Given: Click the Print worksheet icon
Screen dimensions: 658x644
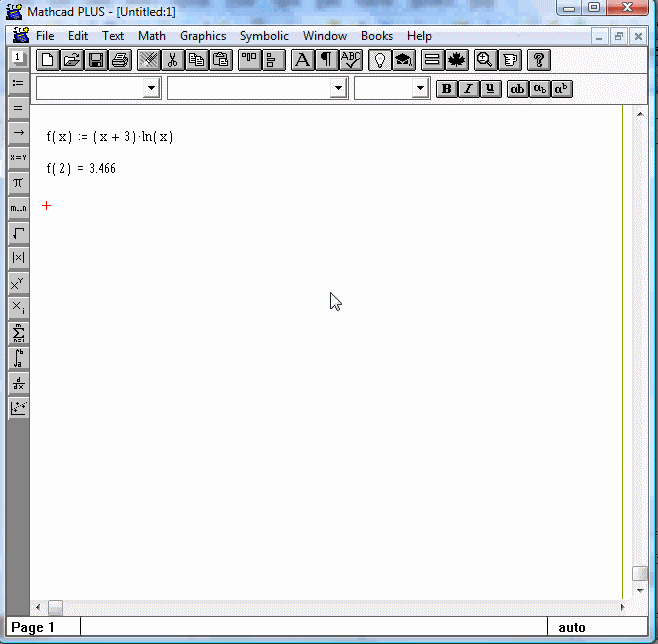Looking at the screenshot, I should 120,60.
